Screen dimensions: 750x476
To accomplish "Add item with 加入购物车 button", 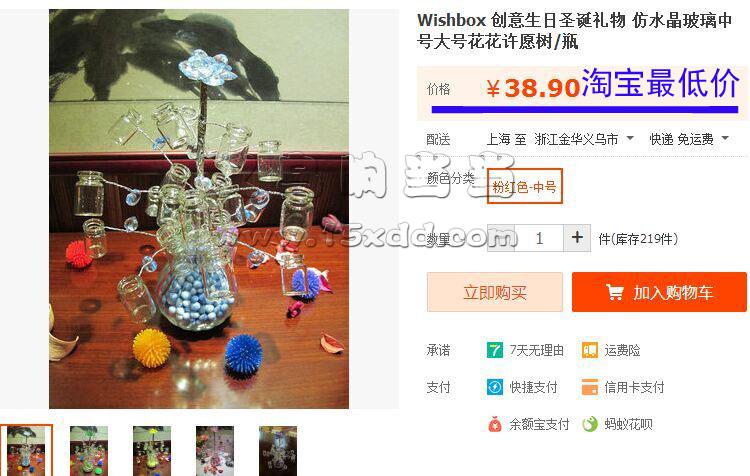I will click(659, 292).
